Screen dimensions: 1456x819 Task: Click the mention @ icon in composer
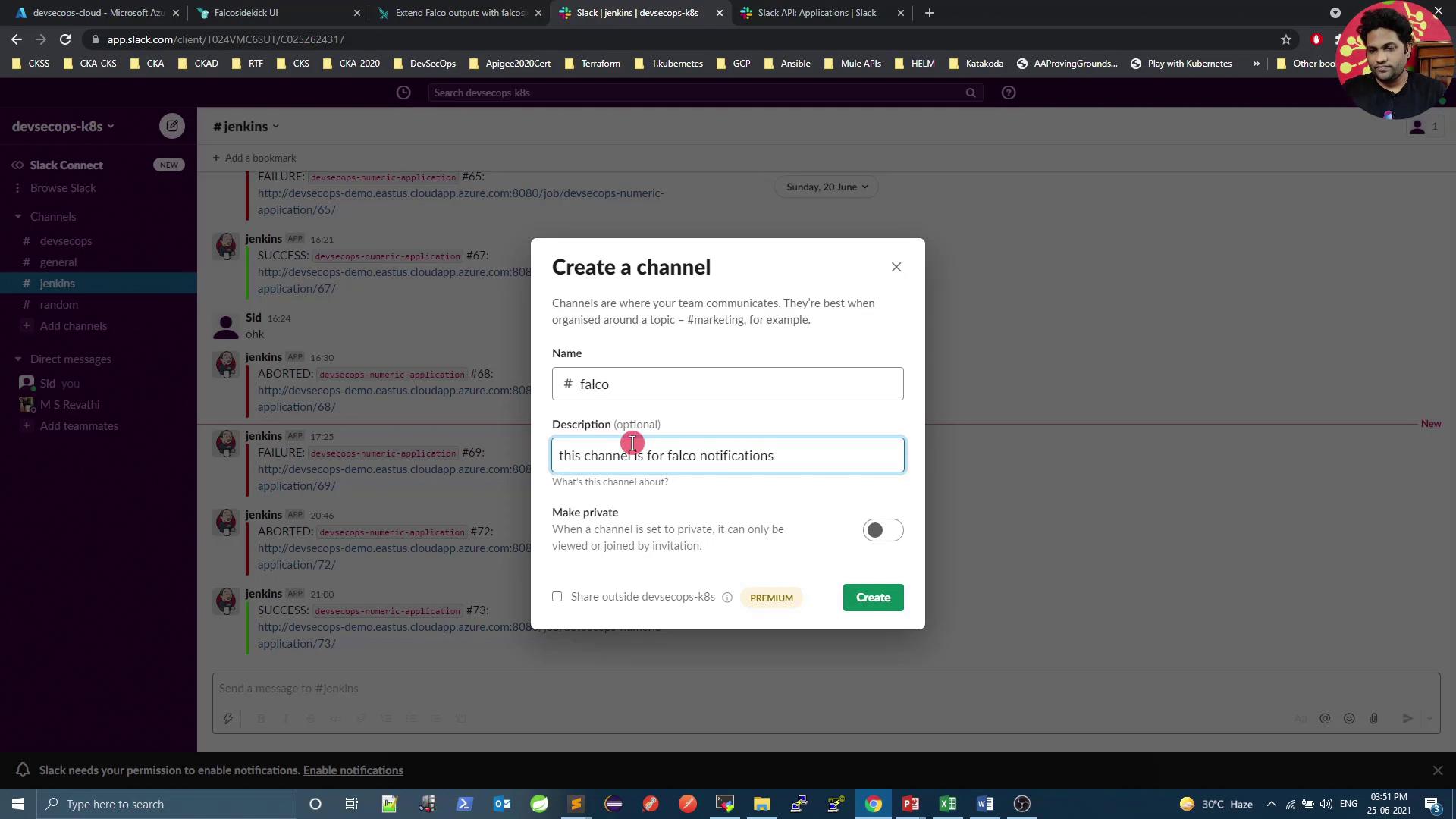1325,718
